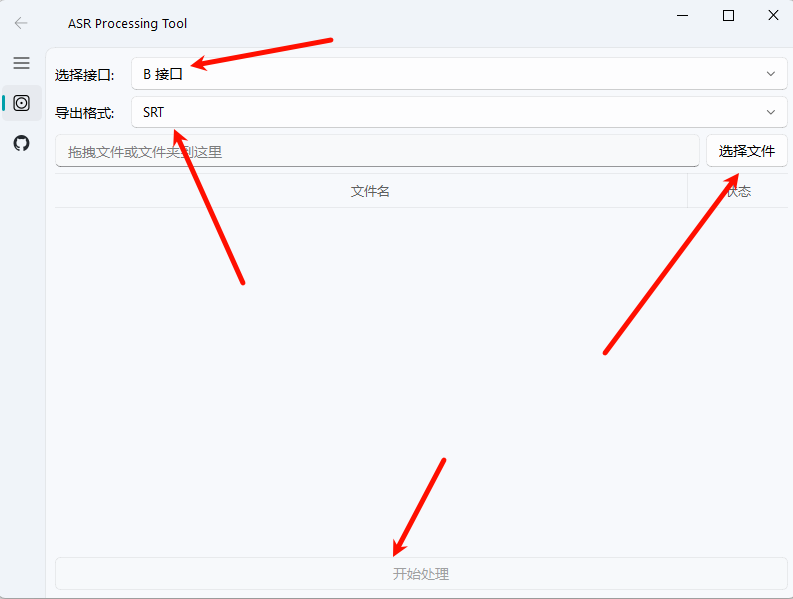
Task: Click the 拖拽文件或文件夹到这里 input field
Action: pyautogui.click(x=376, y=152)
